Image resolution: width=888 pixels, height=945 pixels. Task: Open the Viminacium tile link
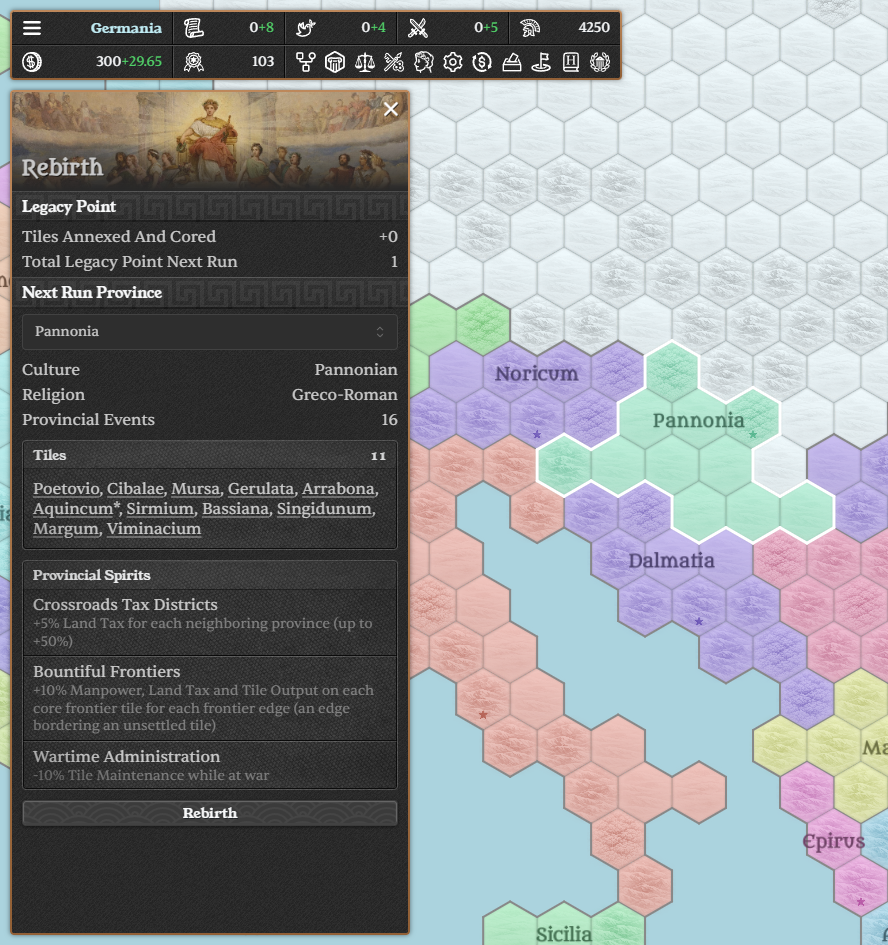(x=154, y=529)
